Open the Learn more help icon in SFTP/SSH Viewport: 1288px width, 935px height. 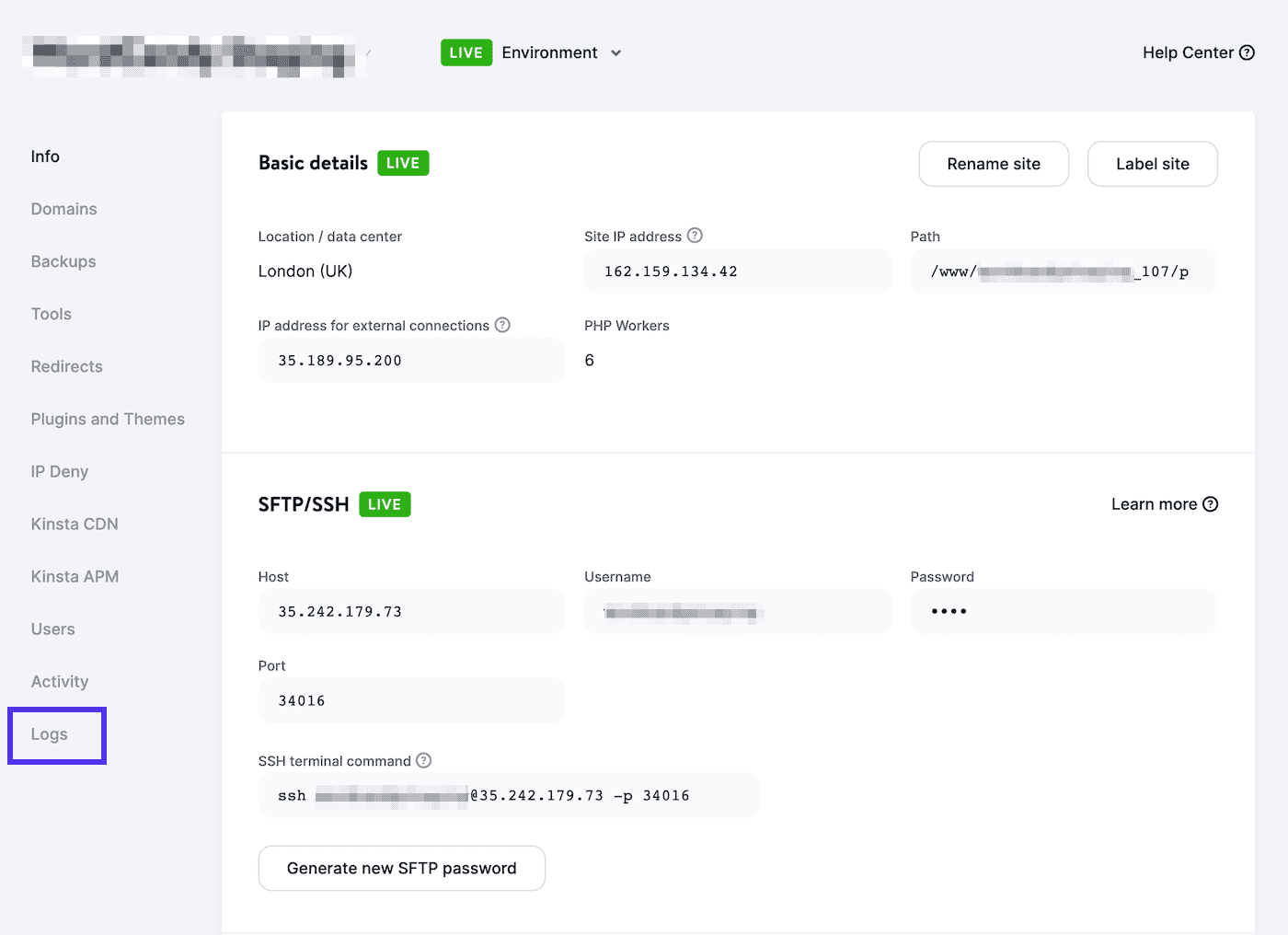[x=1212, y=503]
